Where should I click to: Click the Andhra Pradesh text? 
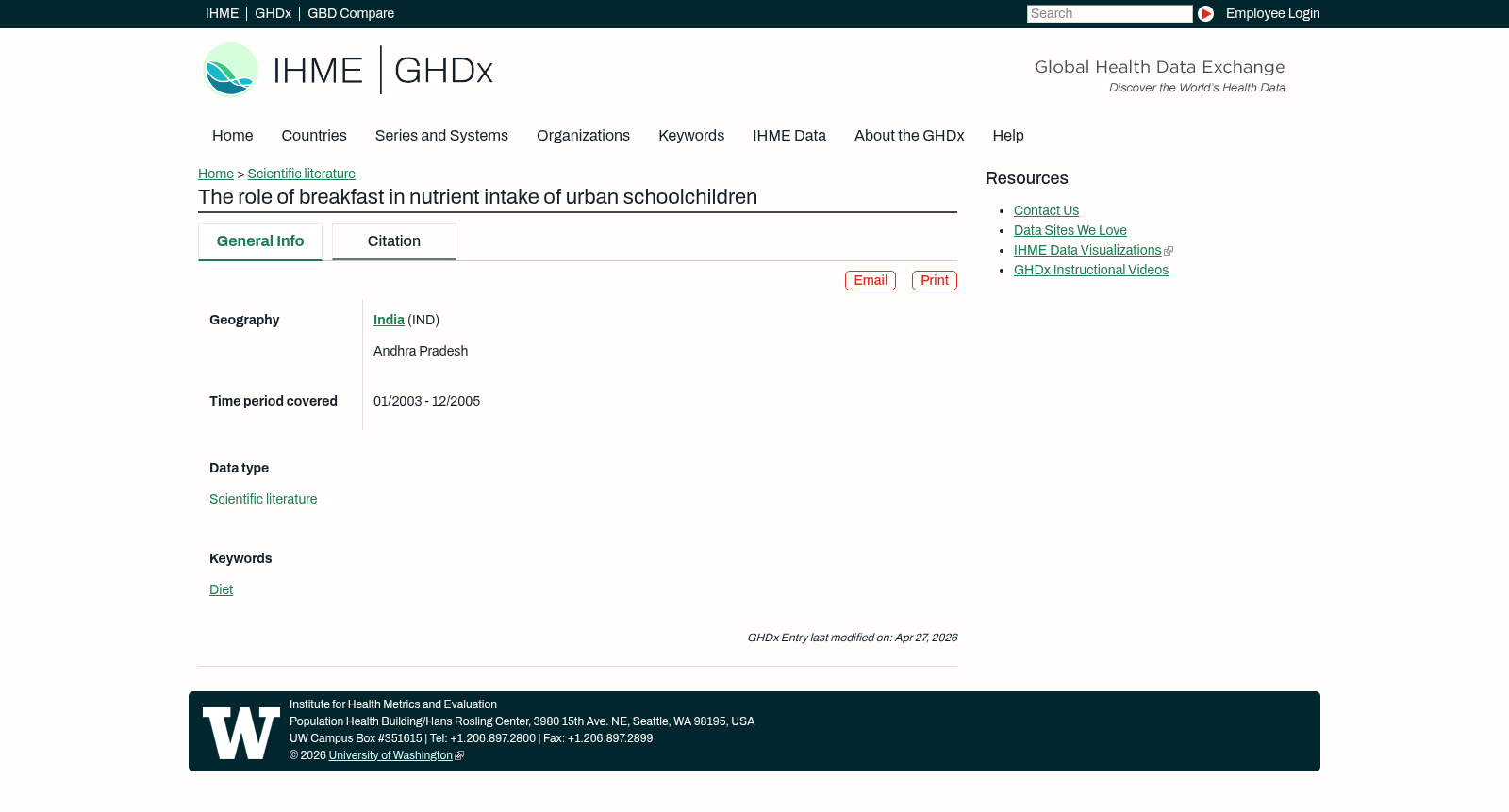[x=421, y=351]
